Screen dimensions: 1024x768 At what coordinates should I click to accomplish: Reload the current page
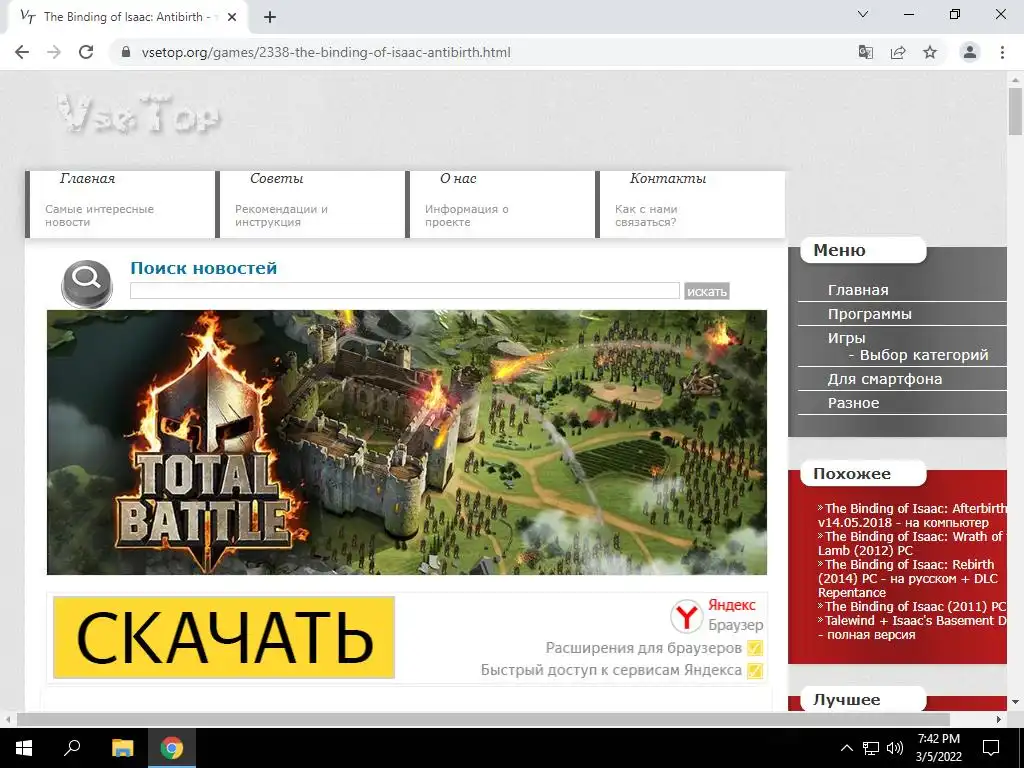click(x=86, y=52)
